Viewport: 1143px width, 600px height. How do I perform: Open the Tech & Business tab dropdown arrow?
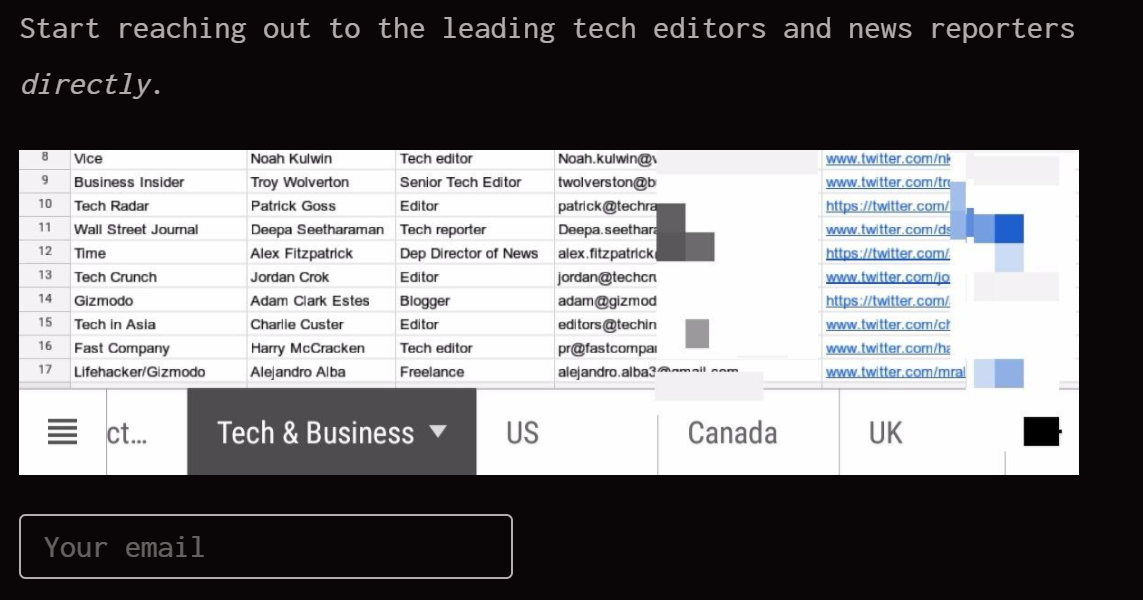[x=437, y=432]
